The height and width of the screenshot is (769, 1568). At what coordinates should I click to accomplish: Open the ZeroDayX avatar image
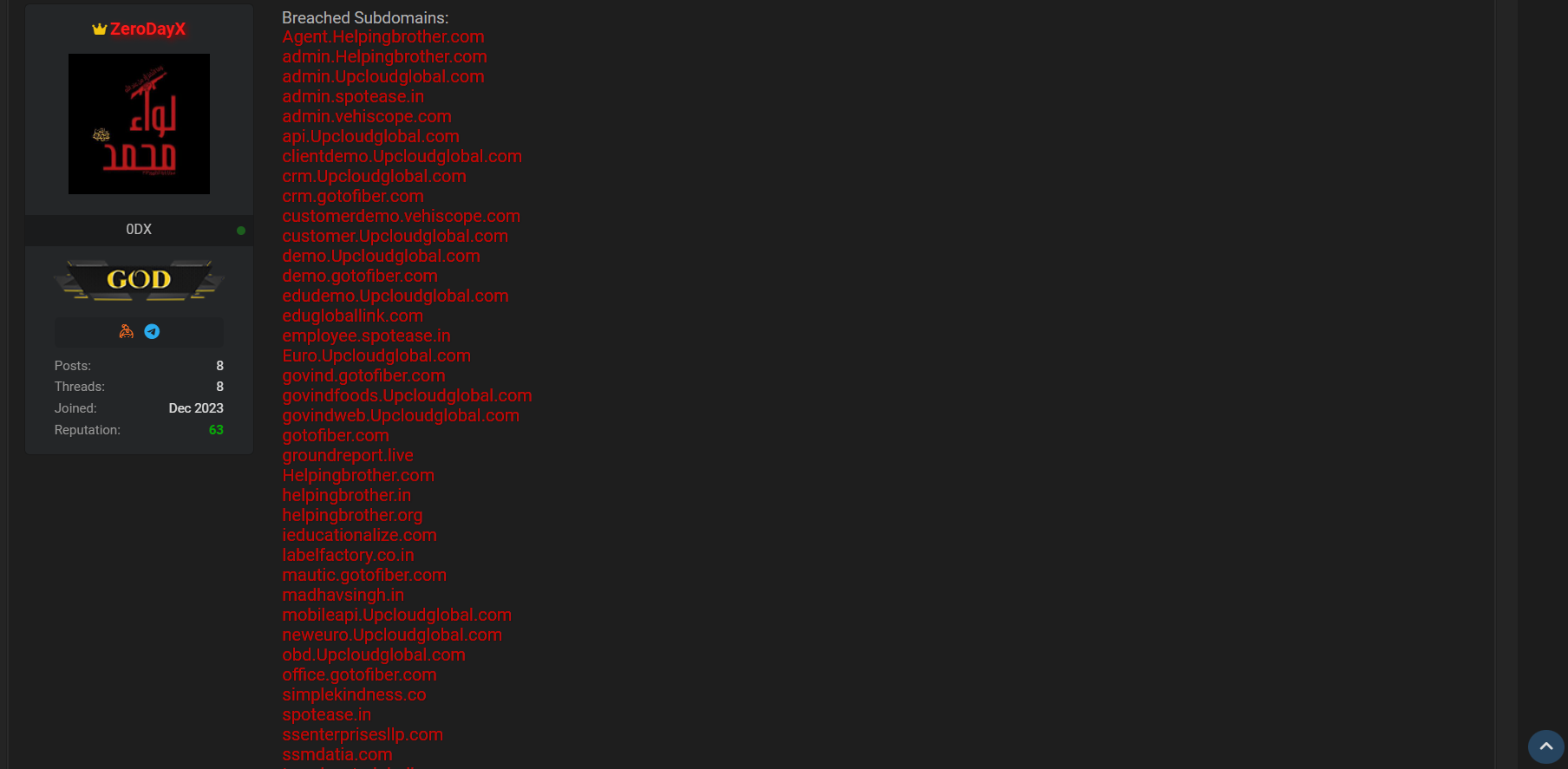click(x=139, y=124)
